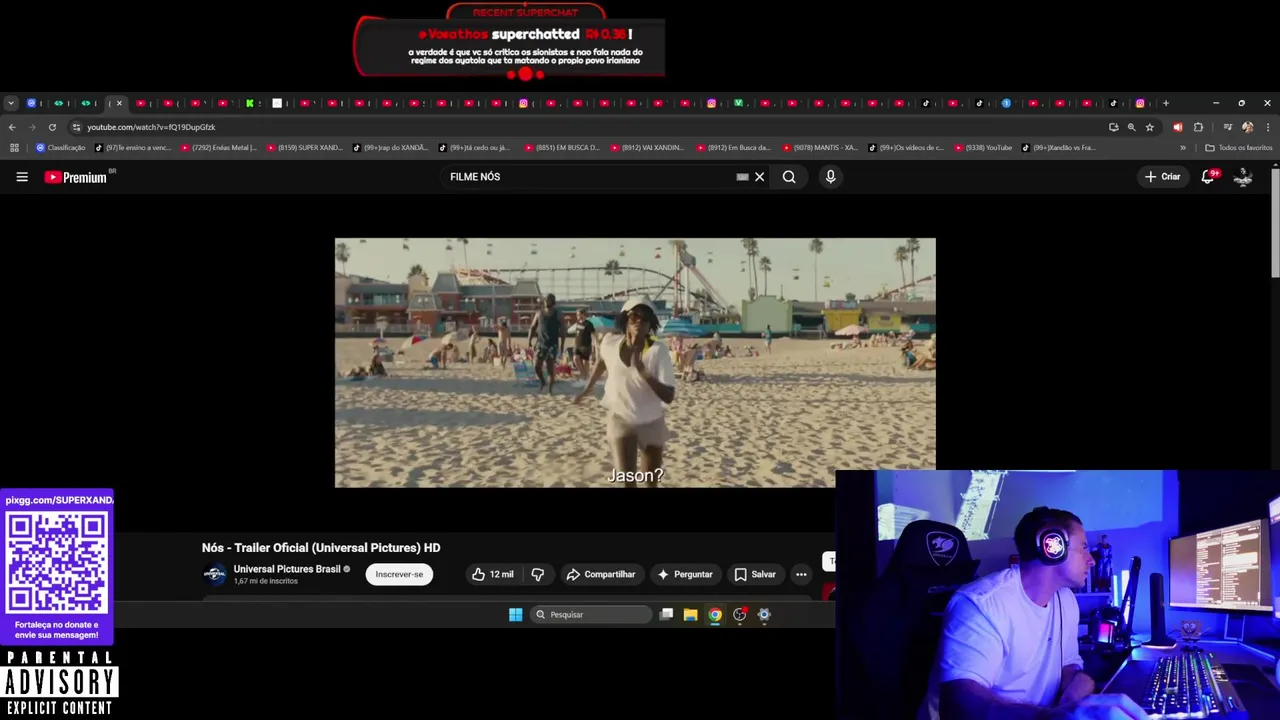Open the (9338) YouTube bookmark
Viewport: 1280px width, 720px height.
(x=982, y=148)
